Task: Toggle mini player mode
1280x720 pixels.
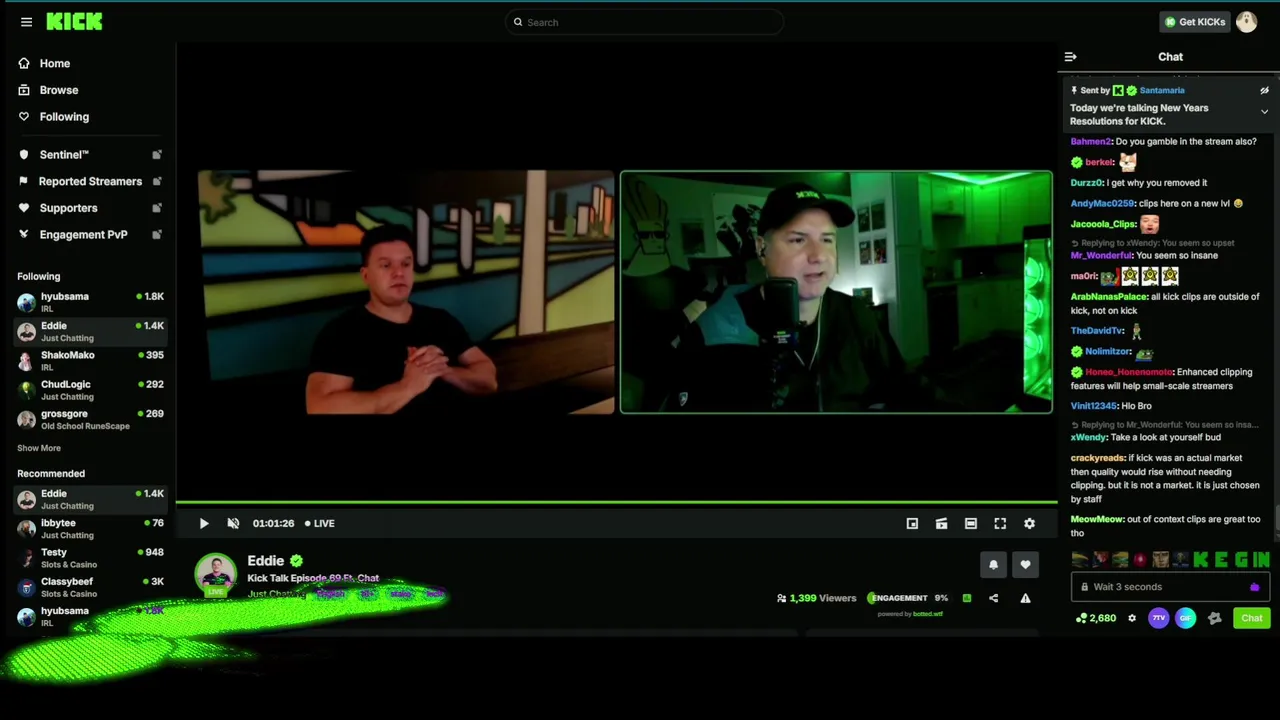Action: tap(912, 523)
